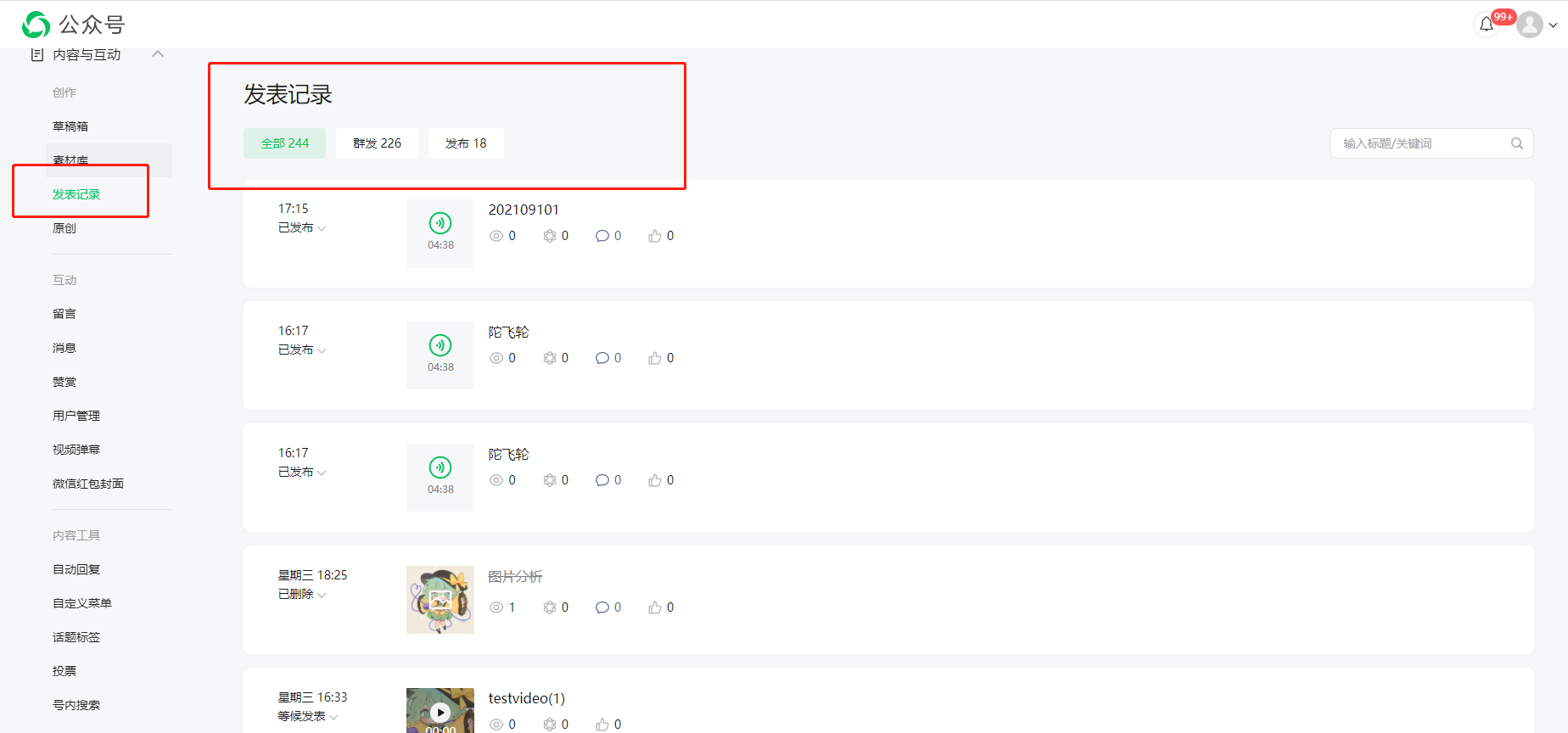Click the share icon on 17:15 post
Image resolution: width=1568 pixels, height=733 pixels.
(550, 236)
